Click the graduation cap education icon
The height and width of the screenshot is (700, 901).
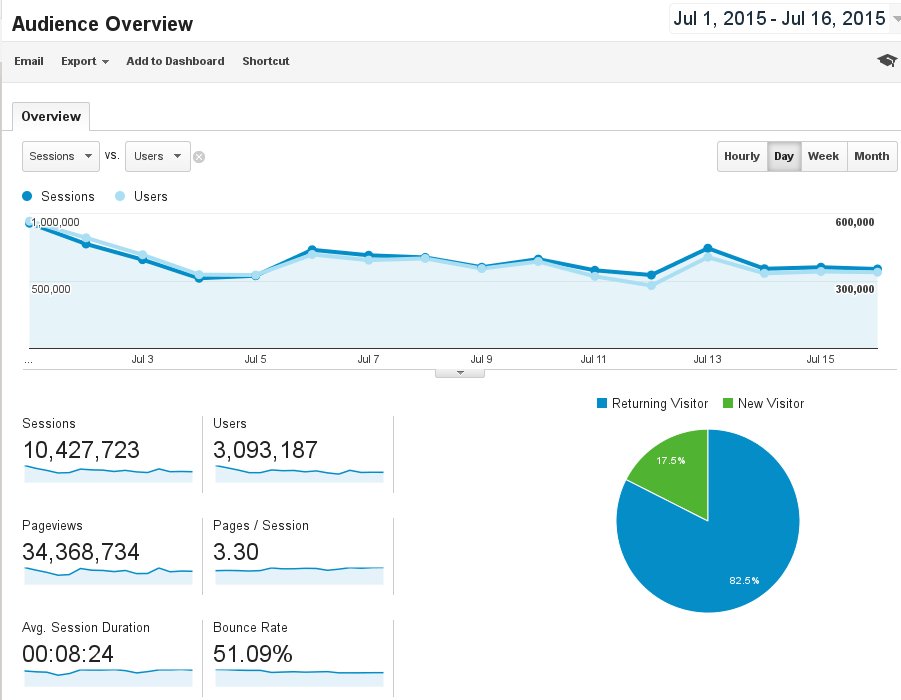(887, 60)
